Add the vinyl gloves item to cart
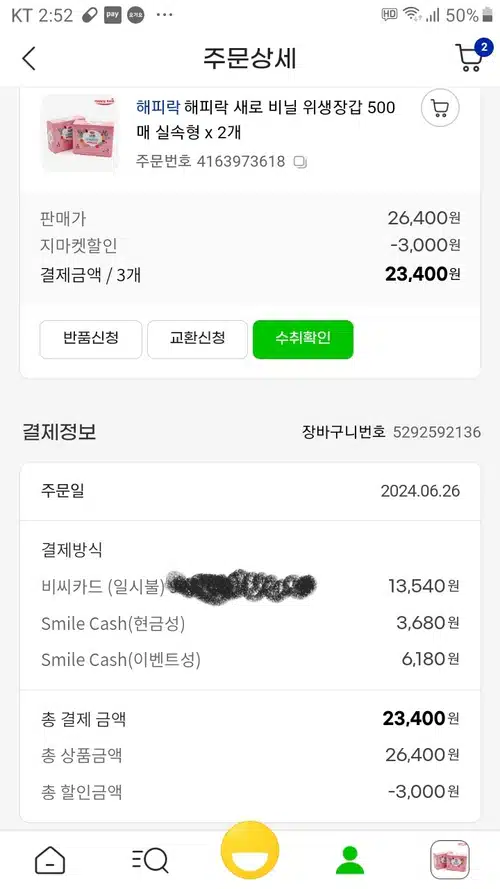The height and width of the screenshot is (889, 500). (440, 108)
